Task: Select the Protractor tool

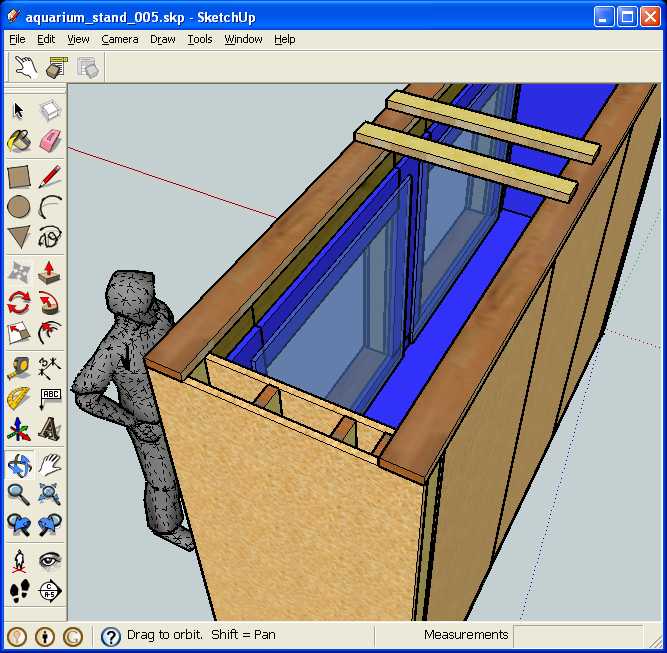Action: (19, 399)
